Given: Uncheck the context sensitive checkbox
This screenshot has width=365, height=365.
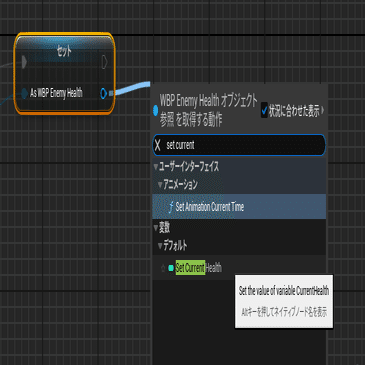Looking at the screenshot, I should 264,110.
